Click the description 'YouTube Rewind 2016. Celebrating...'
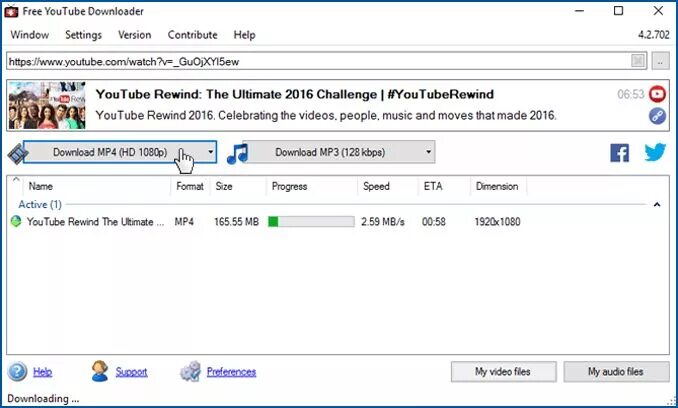 click(x=326, y=115)
